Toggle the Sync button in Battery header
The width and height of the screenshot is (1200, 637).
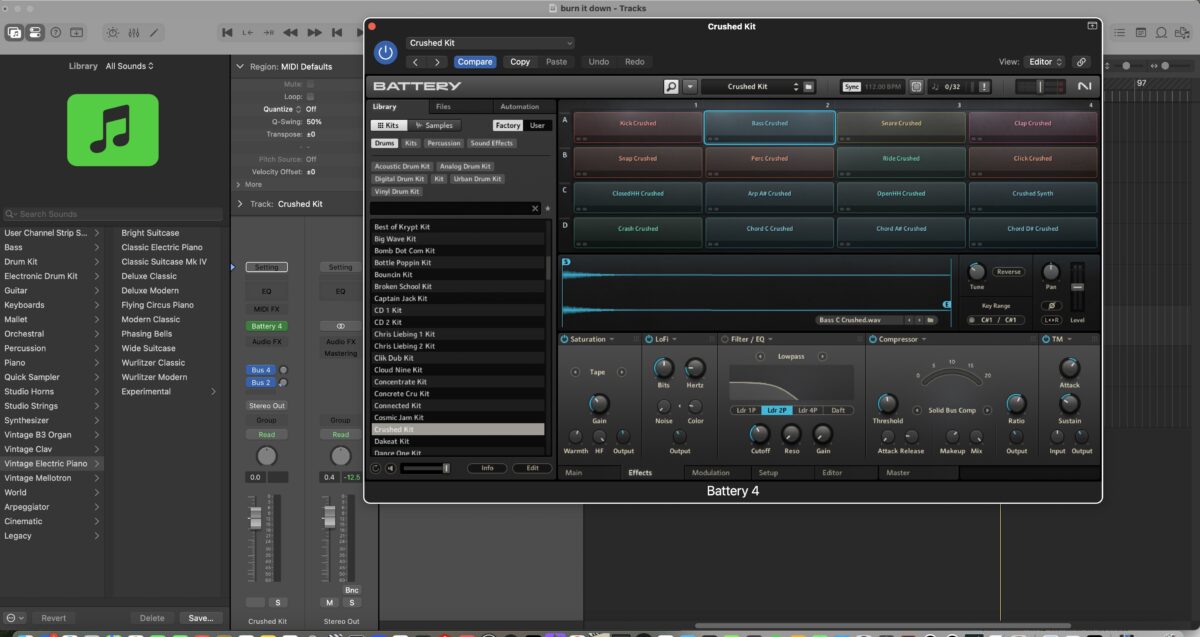click(851, 87)
